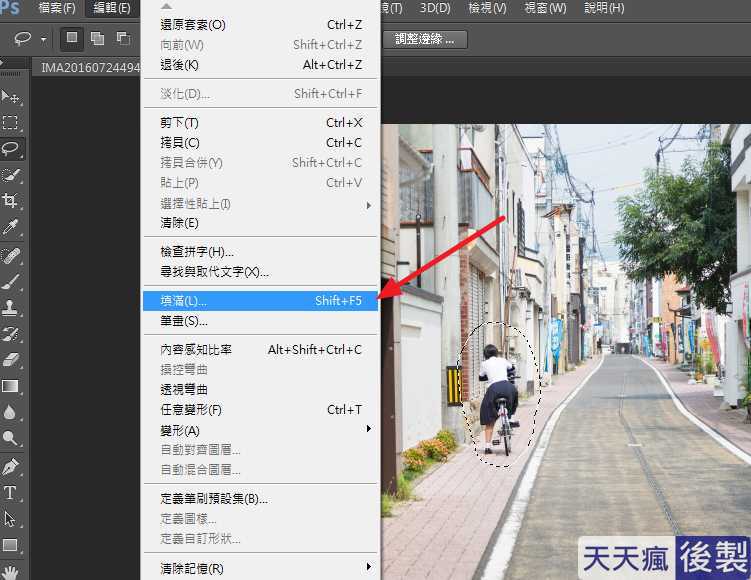The width and height of the screenshot is (751, 580).
Task: Select the Dodge tool
Action: click(x=11, y=438)
